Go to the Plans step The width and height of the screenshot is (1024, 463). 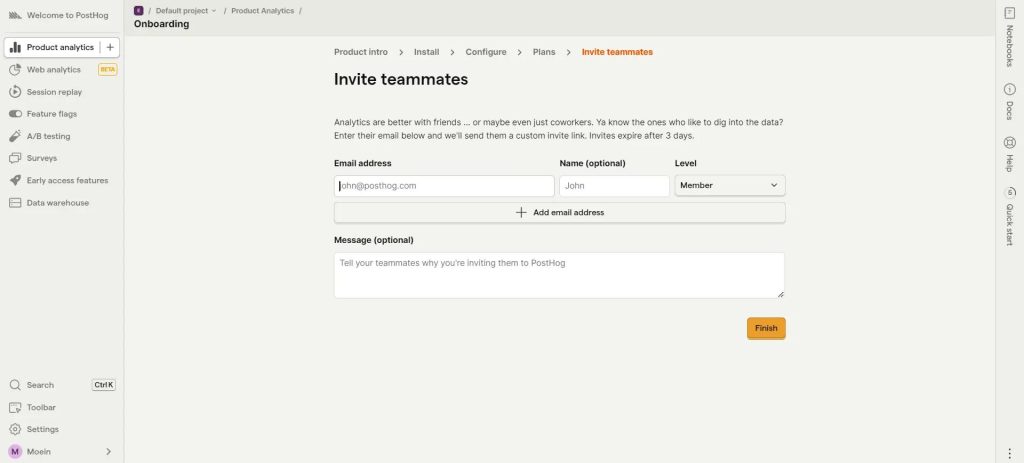tap(544, 52)
